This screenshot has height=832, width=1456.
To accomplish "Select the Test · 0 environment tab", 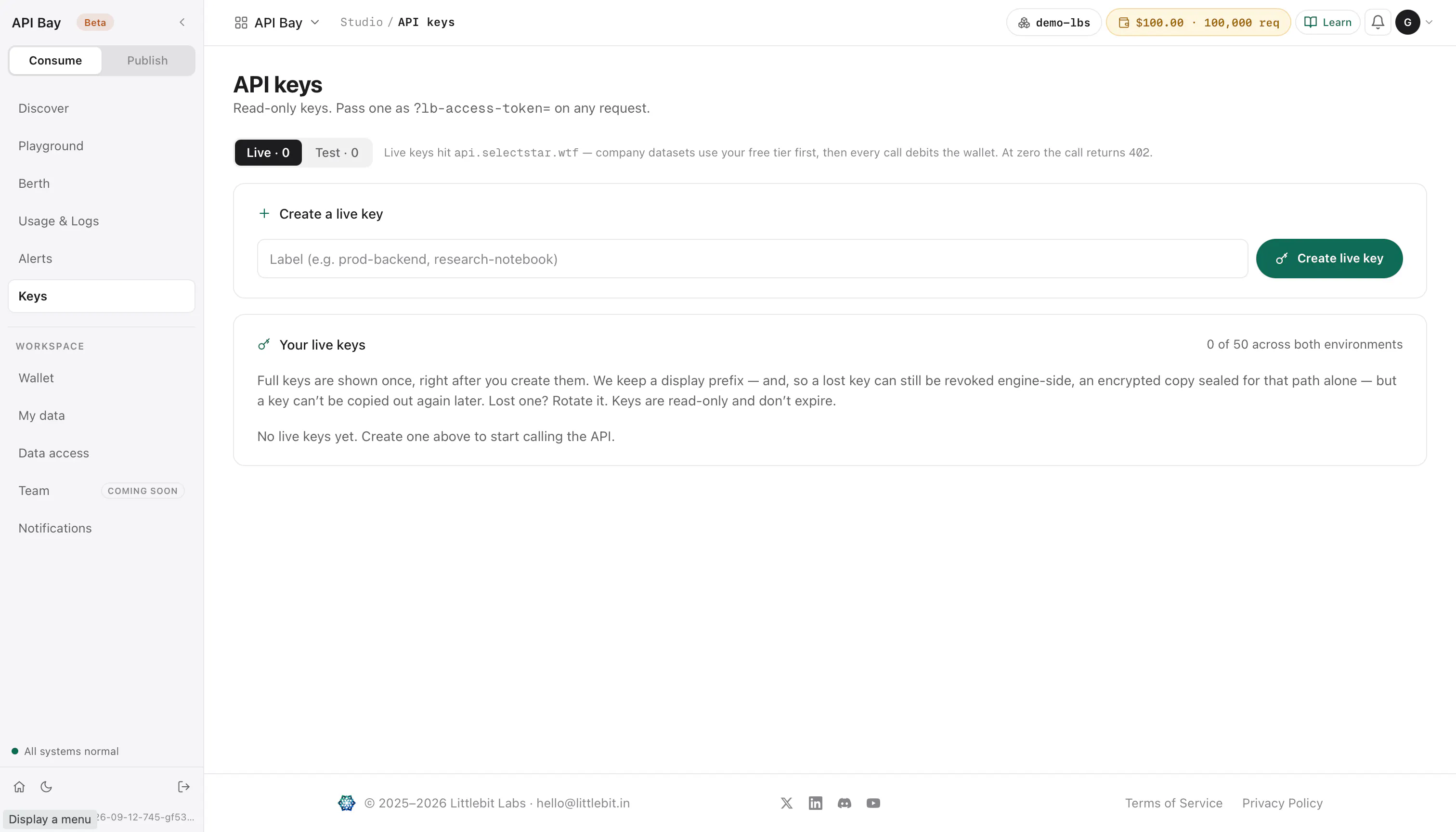I will click(x=337, y=153).
